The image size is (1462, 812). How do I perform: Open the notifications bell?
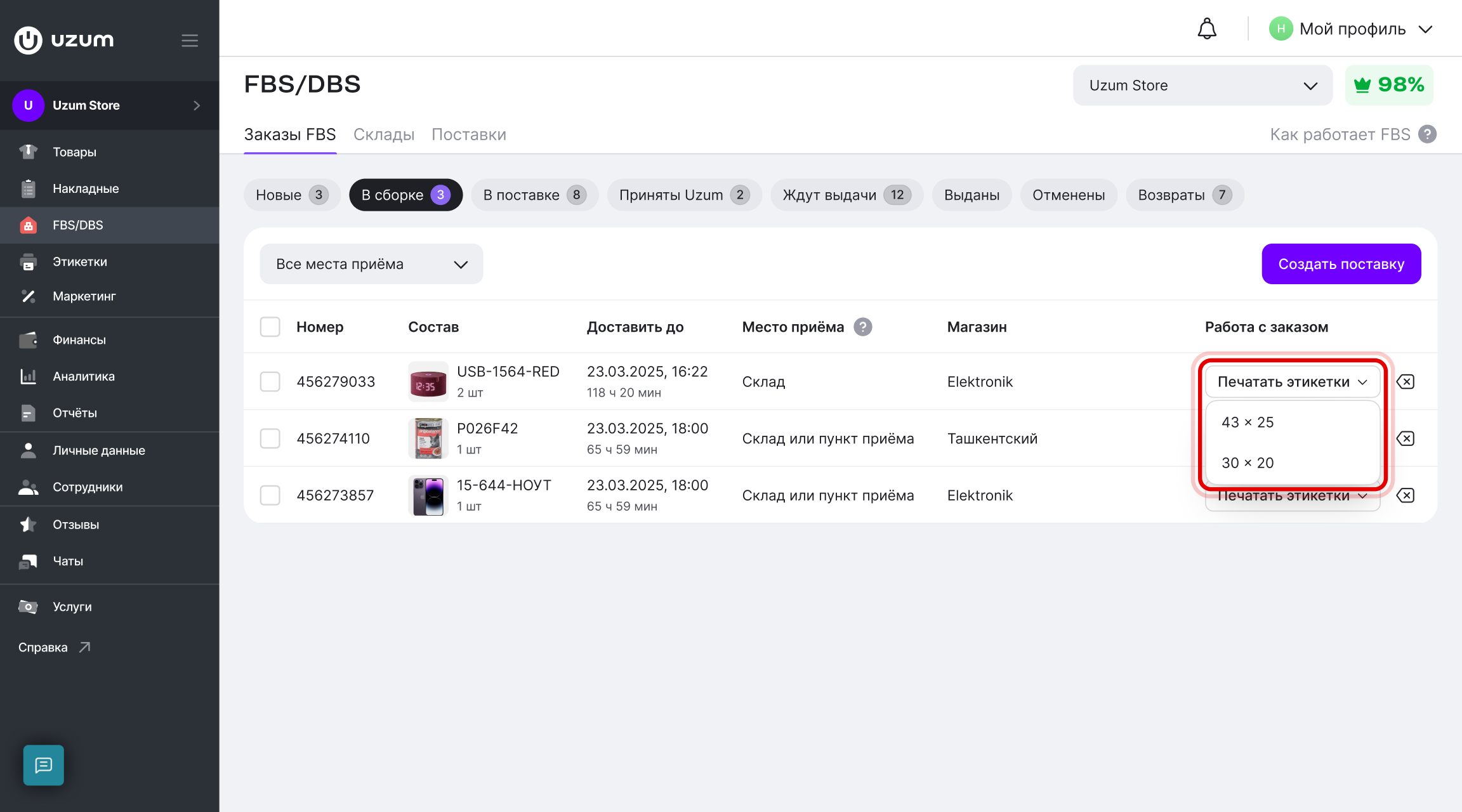pos(1207,29)
